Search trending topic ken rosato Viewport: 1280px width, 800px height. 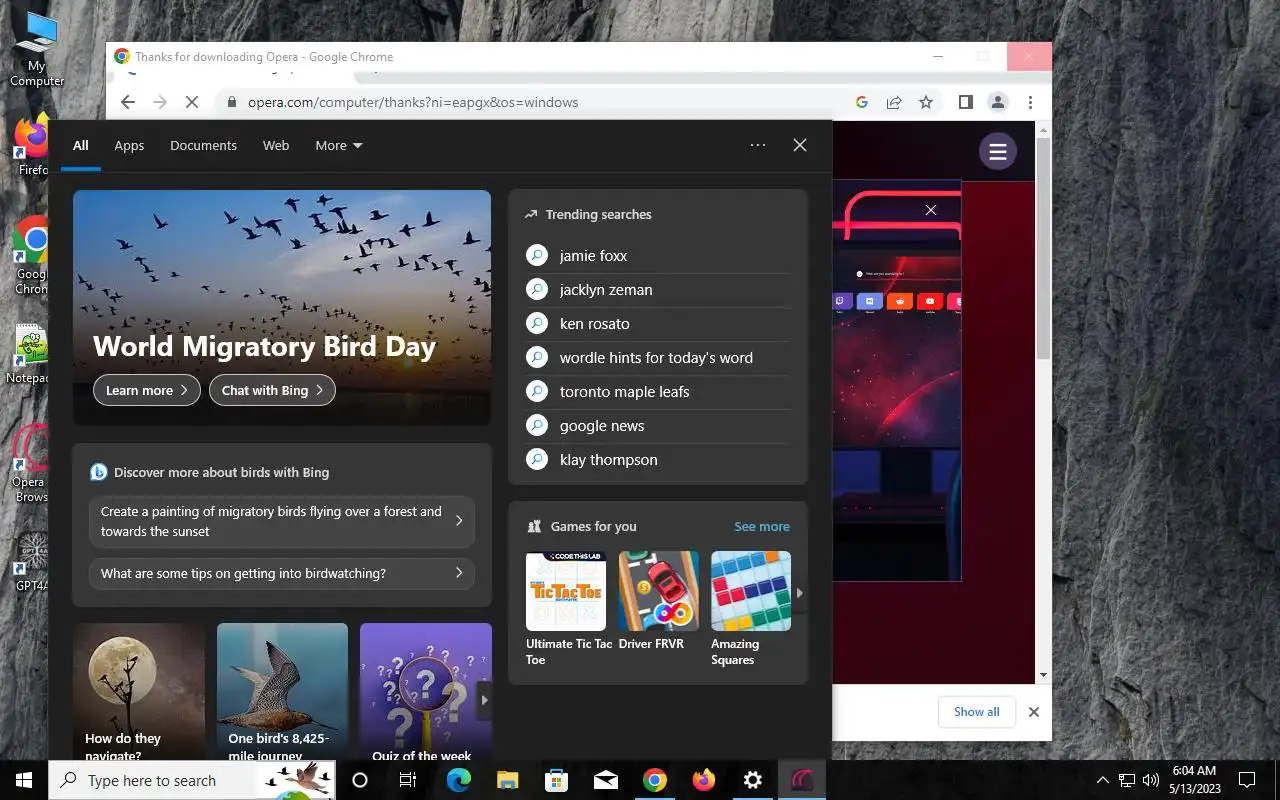coord(658,324)
